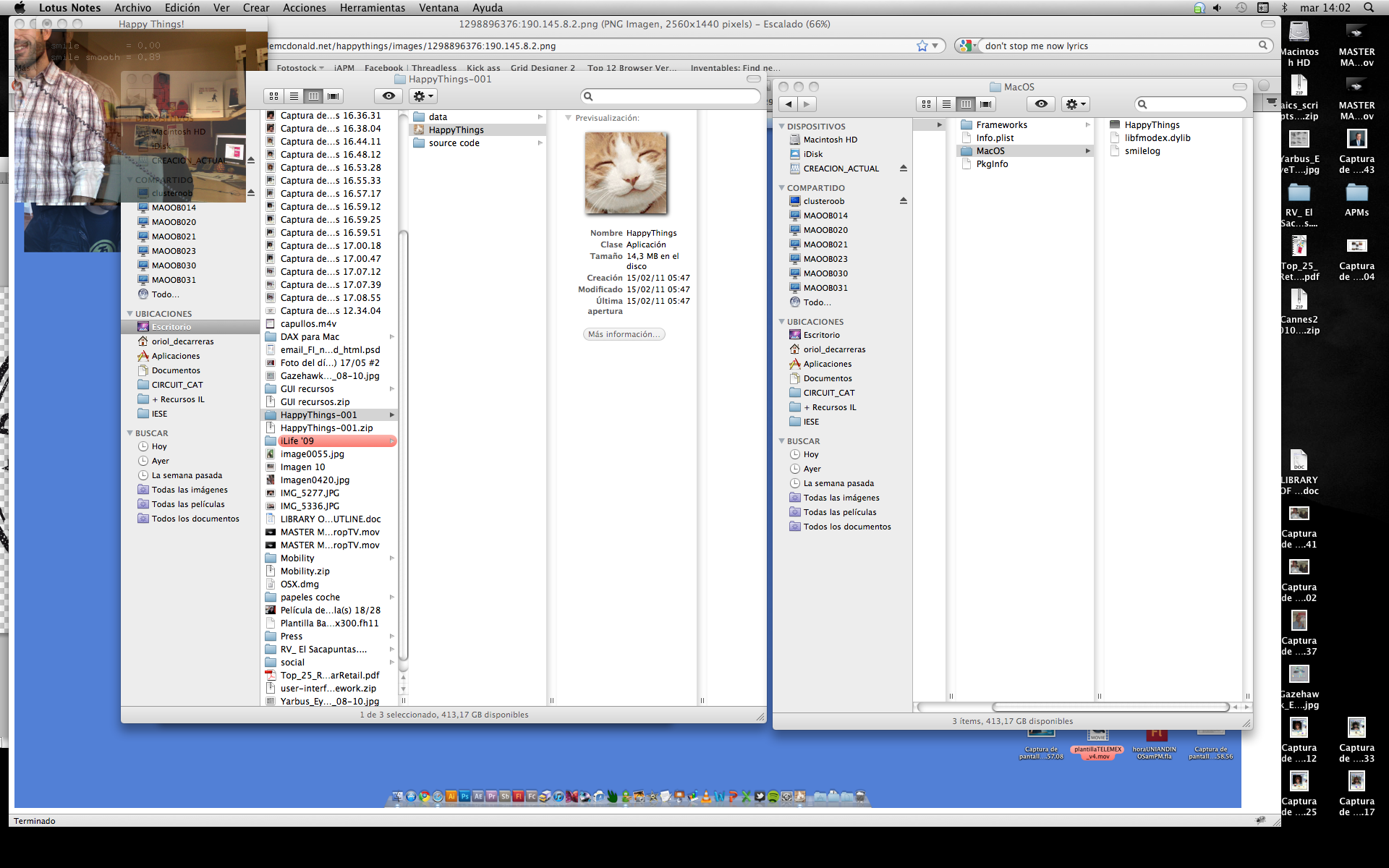This screenshot has width=1389, height=868.
Task: Click the cat preview thumbnail
Action: [626, 174]
